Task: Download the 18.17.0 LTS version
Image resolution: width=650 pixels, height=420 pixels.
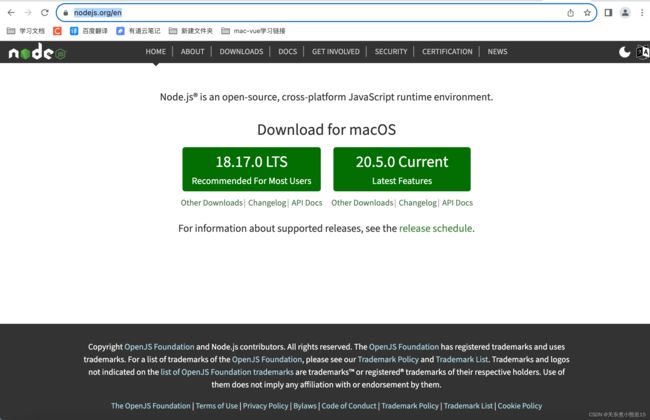Action: (x=252, y=169)
